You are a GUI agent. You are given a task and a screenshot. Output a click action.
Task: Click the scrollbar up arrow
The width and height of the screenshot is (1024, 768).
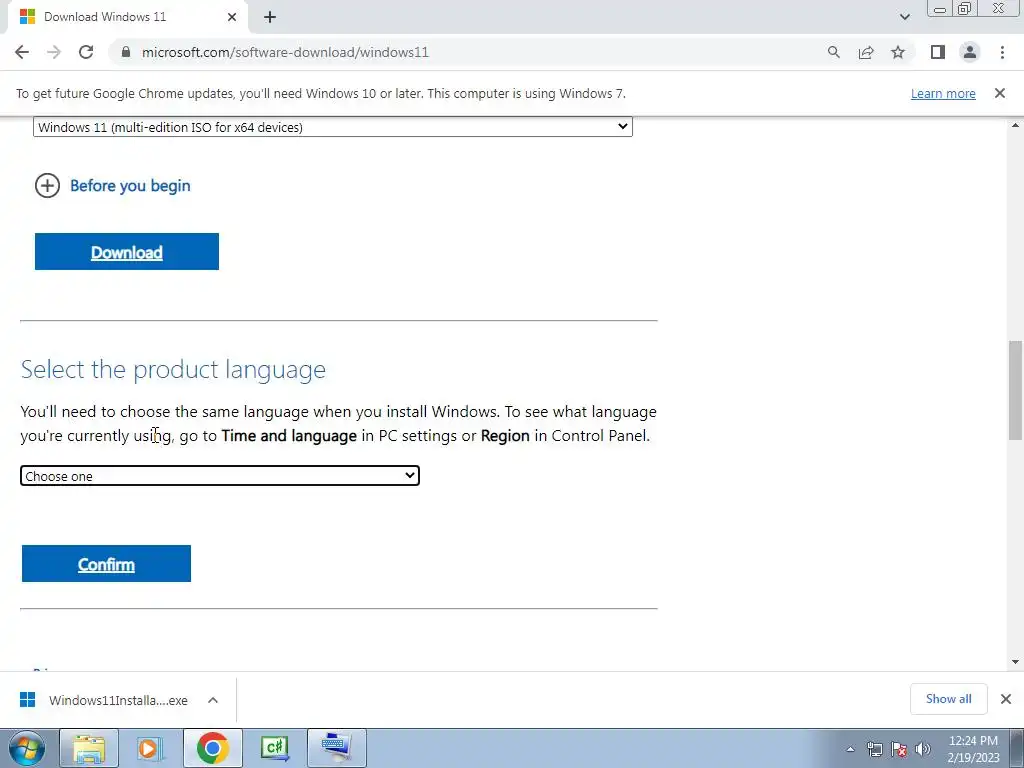(1016, 125)
